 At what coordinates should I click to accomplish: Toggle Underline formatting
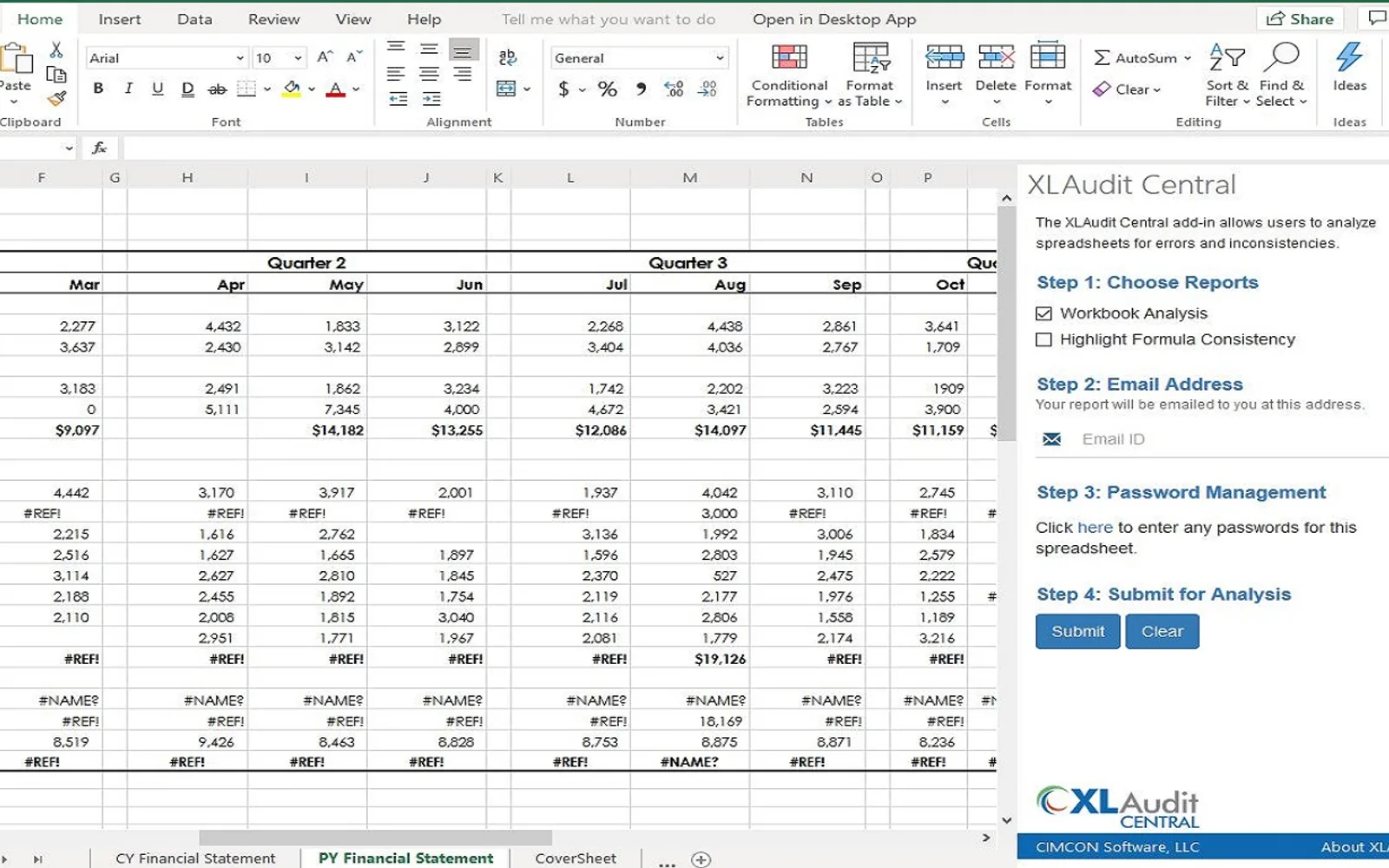click(x=157, y=89)
